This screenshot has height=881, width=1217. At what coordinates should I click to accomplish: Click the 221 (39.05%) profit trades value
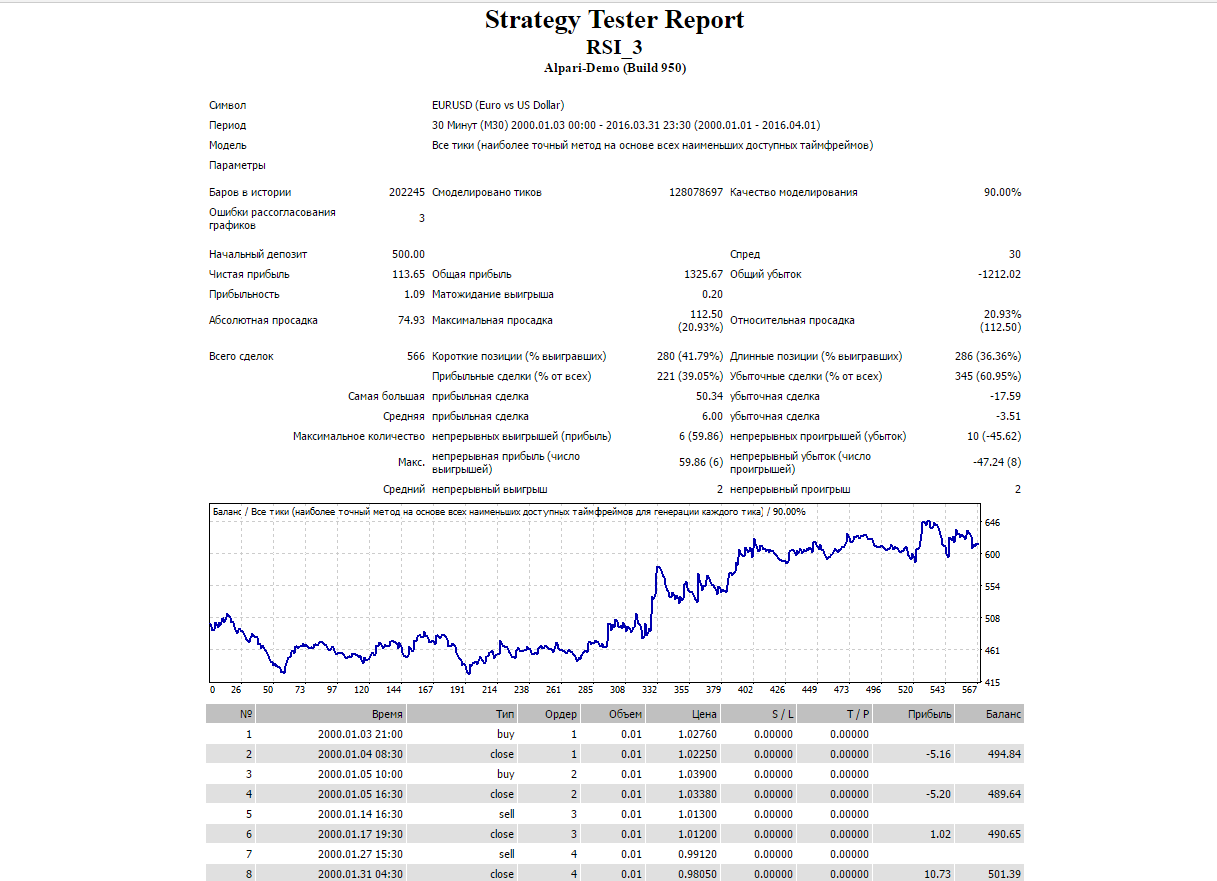click(x=689, y=376)
